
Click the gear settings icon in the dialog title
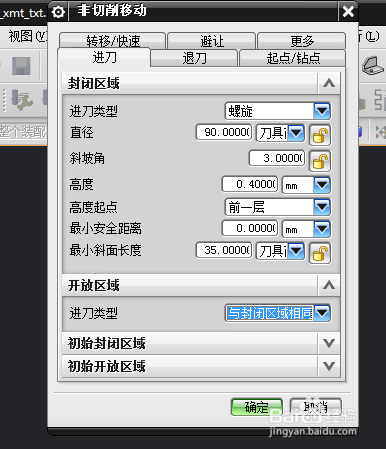[58, 12]
